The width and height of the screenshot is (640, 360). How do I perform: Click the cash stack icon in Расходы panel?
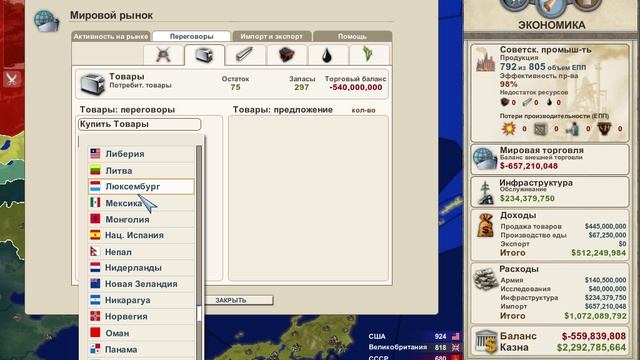click(485, 279)
